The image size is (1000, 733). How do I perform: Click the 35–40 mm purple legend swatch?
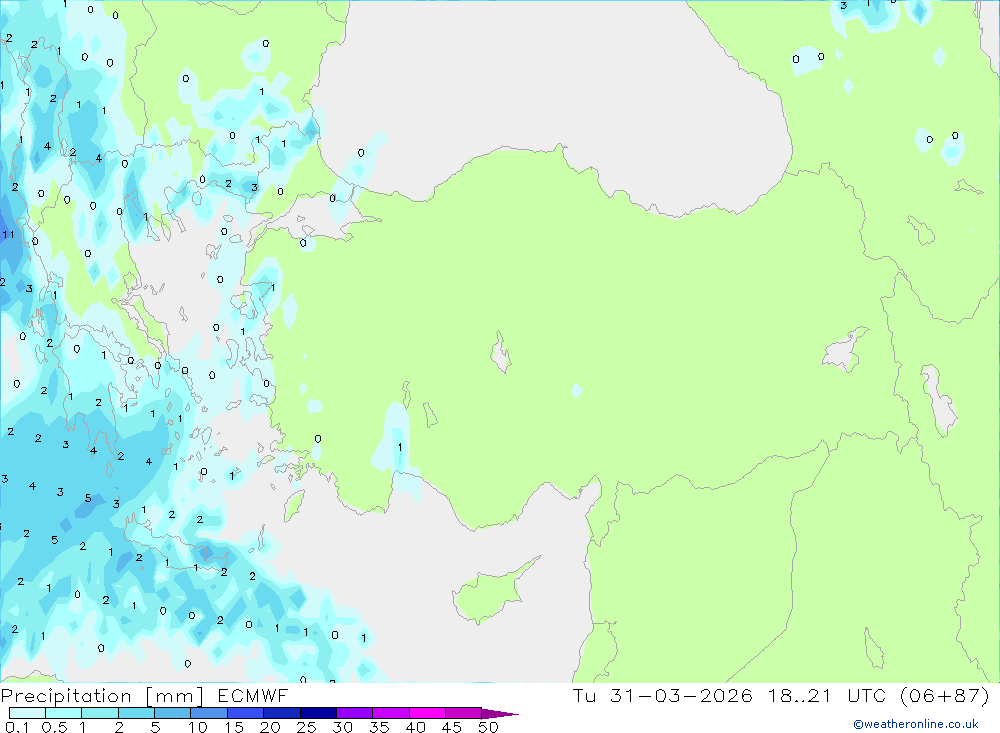click(391, 713)
